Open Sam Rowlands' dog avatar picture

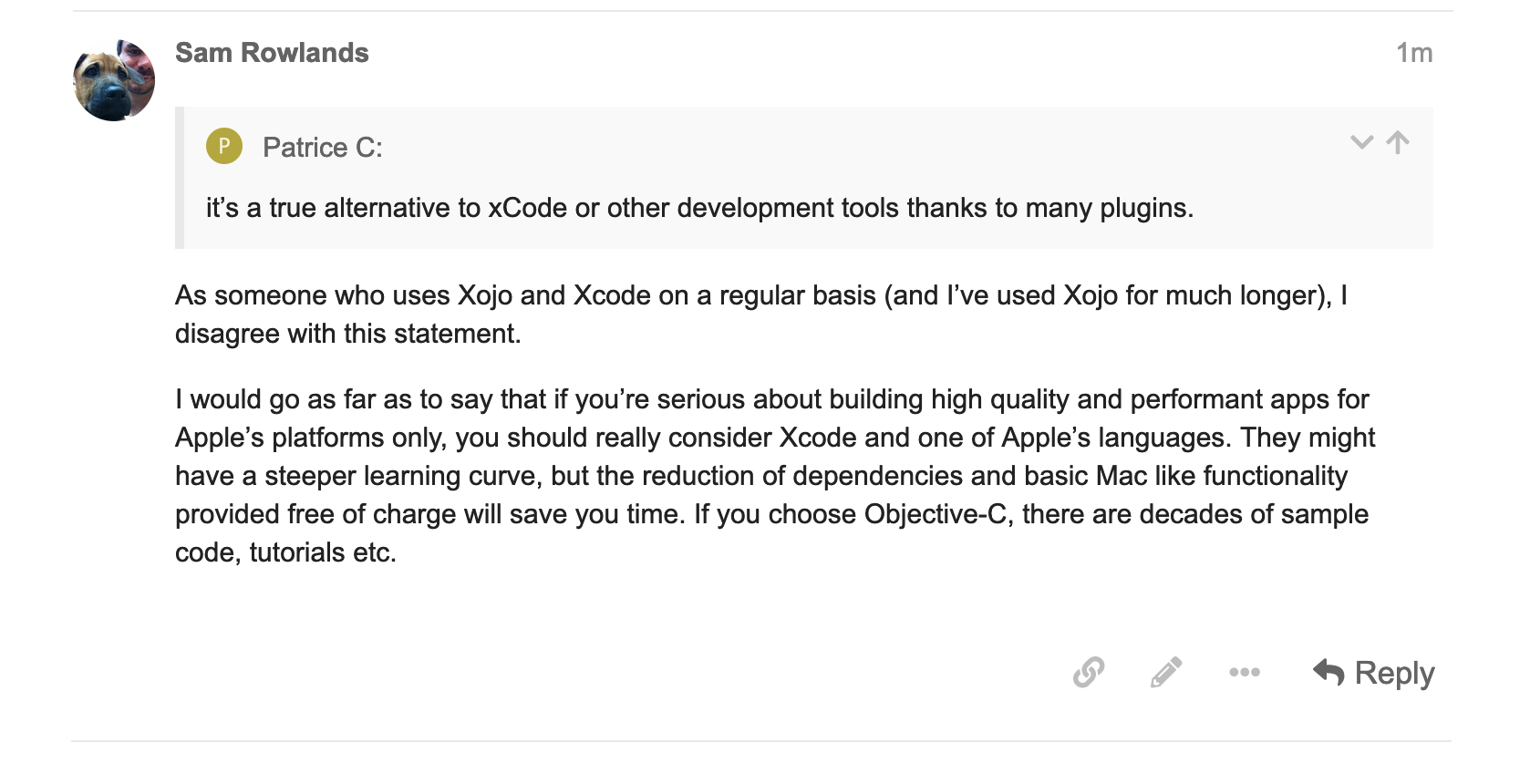(114, 80)
